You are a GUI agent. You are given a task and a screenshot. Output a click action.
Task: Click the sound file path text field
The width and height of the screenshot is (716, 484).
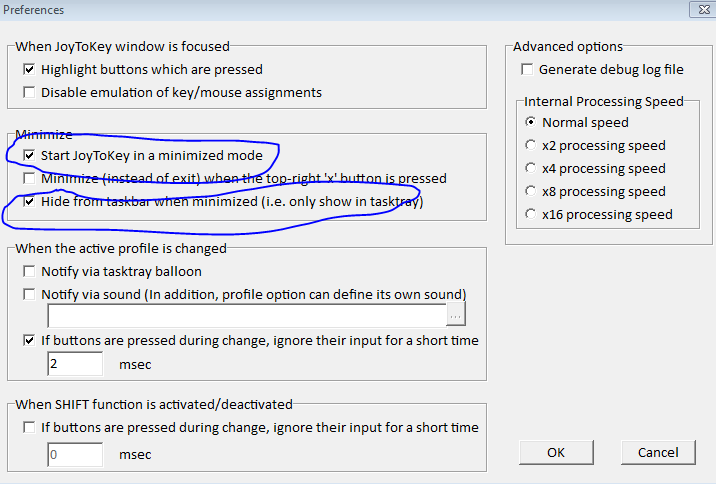pyautogui.click(x=248, y=316)
